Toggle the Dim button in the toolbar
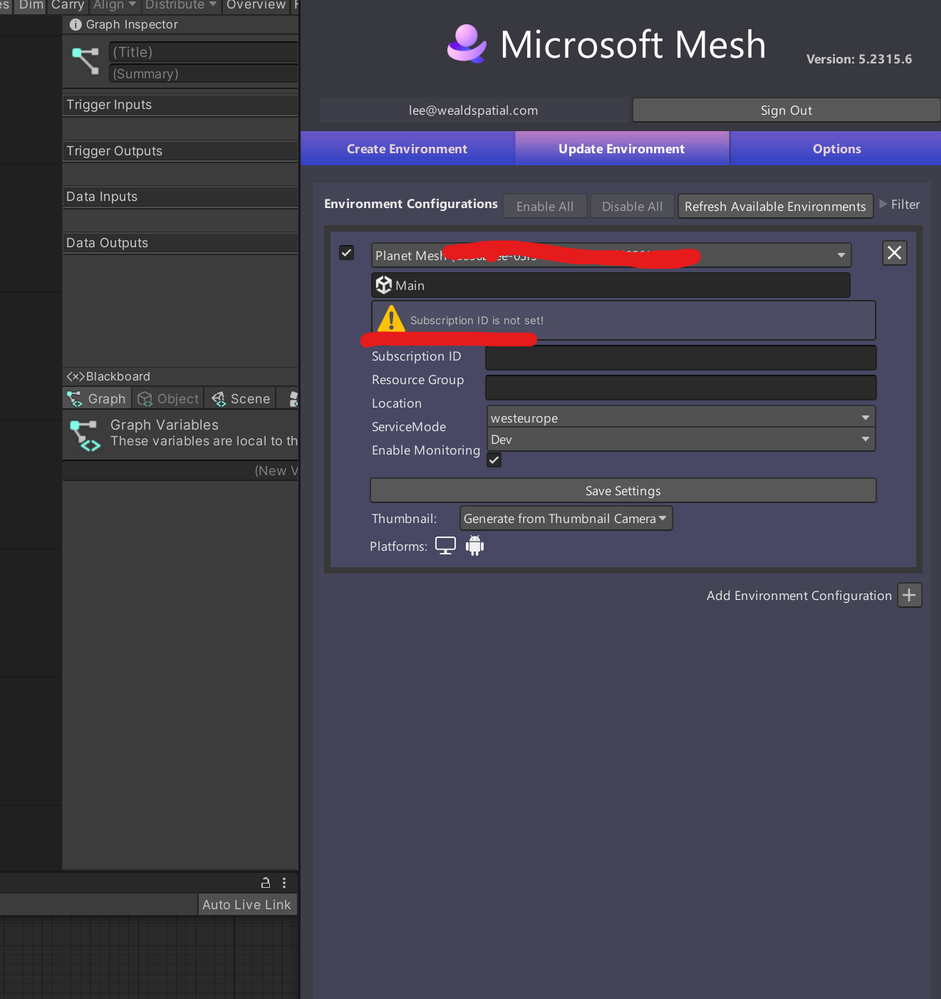 (30, 6)
